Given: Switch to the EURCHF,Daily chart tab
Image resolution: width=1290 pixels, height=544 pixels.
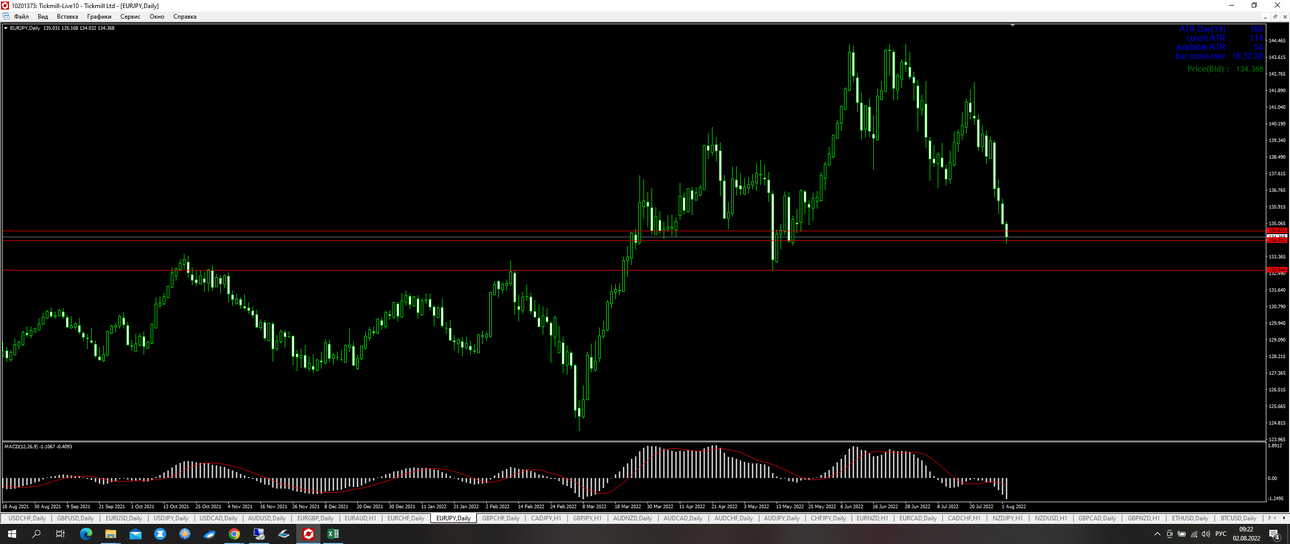Looking at the screenshot, I should (406, 518).
